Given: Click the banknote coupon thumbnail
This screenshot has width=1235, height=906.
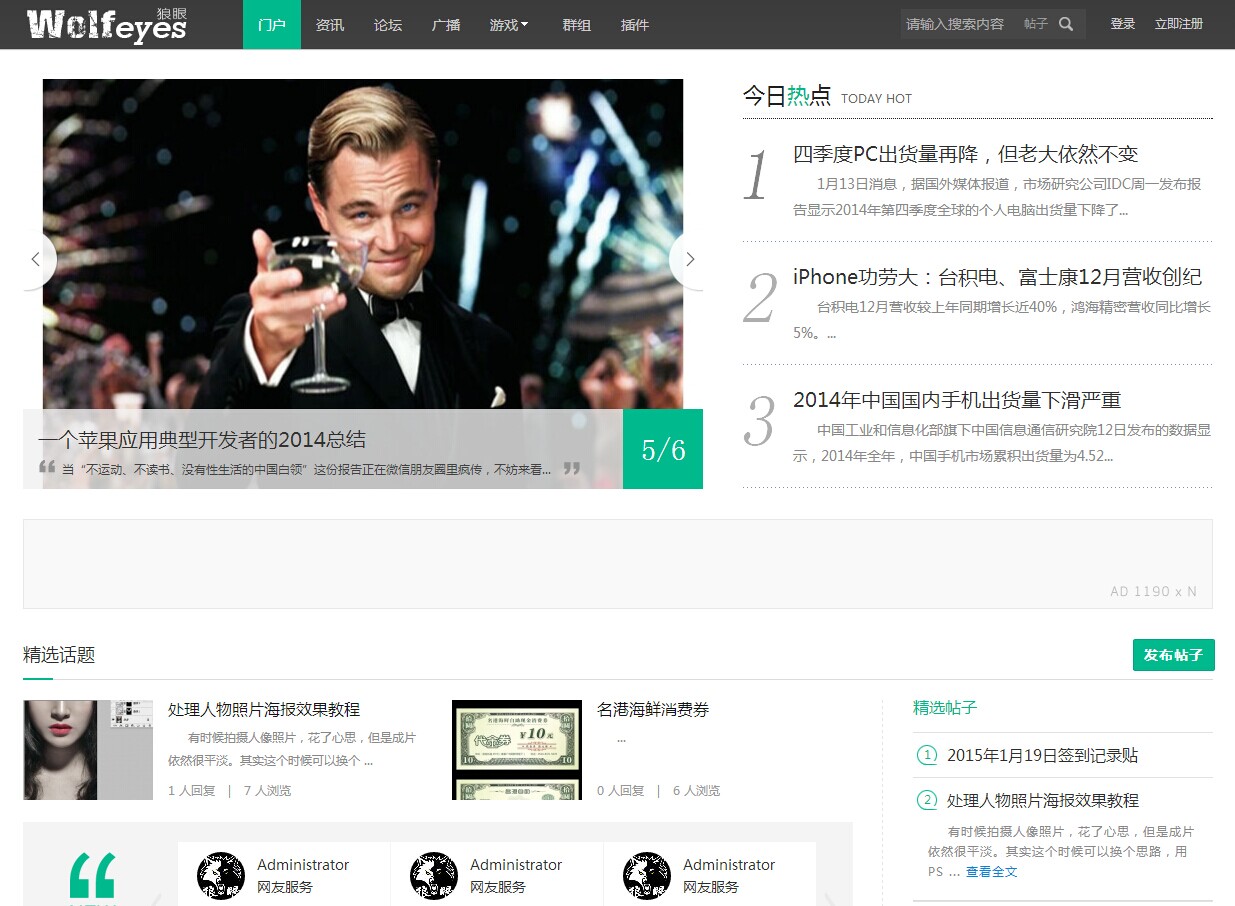Looking at the screenshot, I should click(x=517, y=750).
